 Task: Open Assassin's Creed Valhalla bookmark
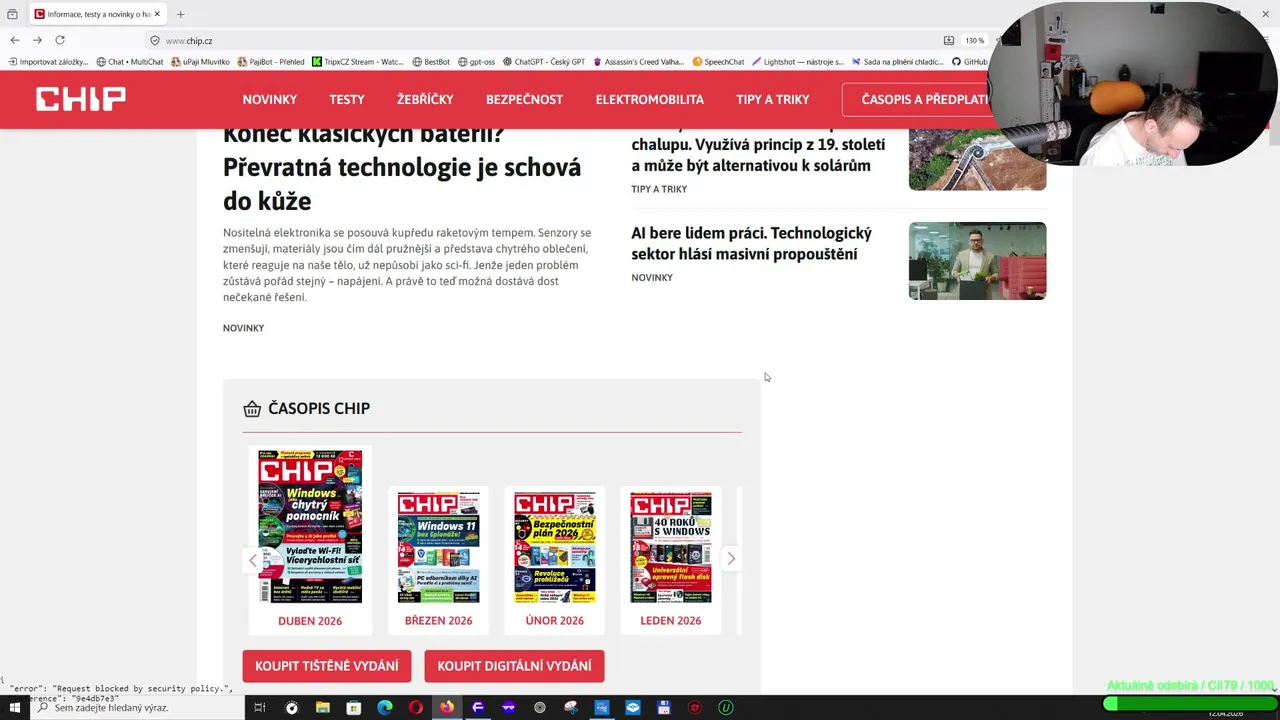[639, 62]
